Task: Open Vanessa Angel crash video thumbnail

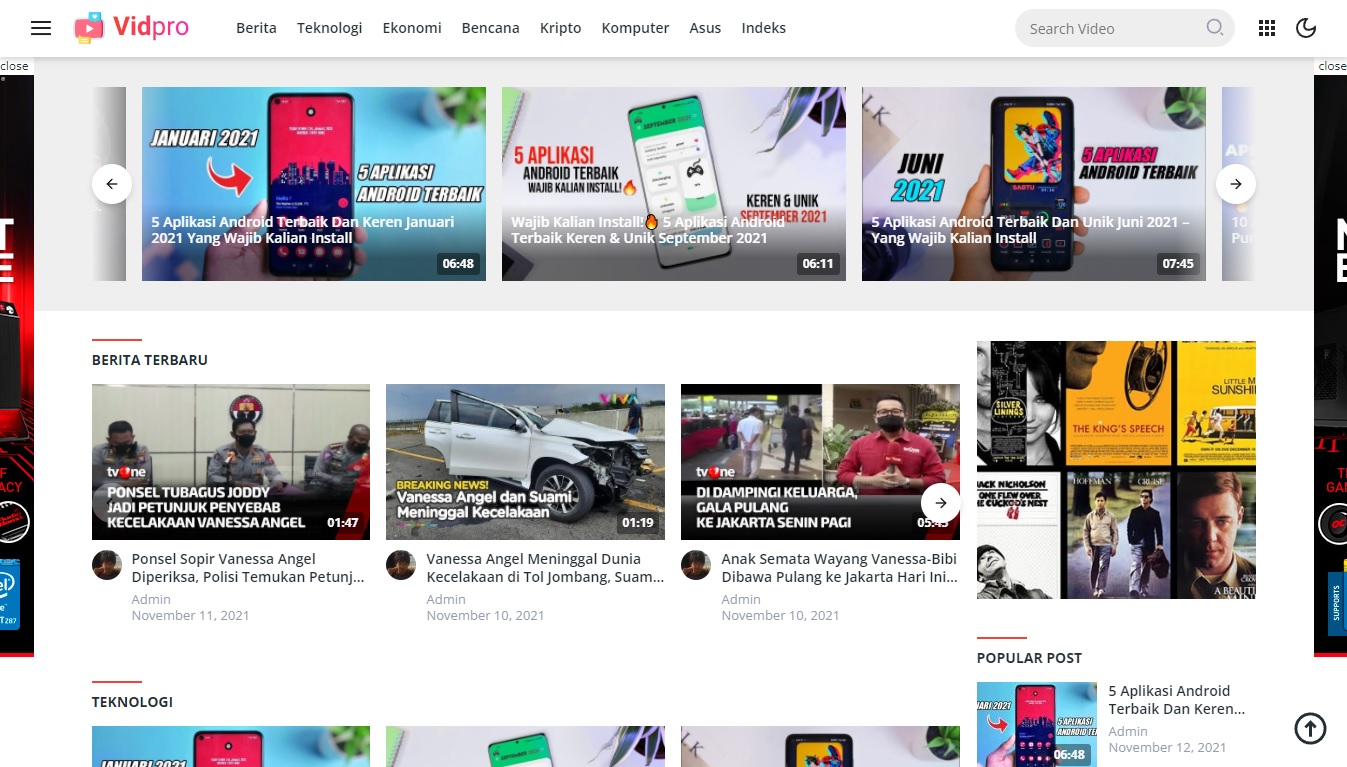Action: coord(525,462)
